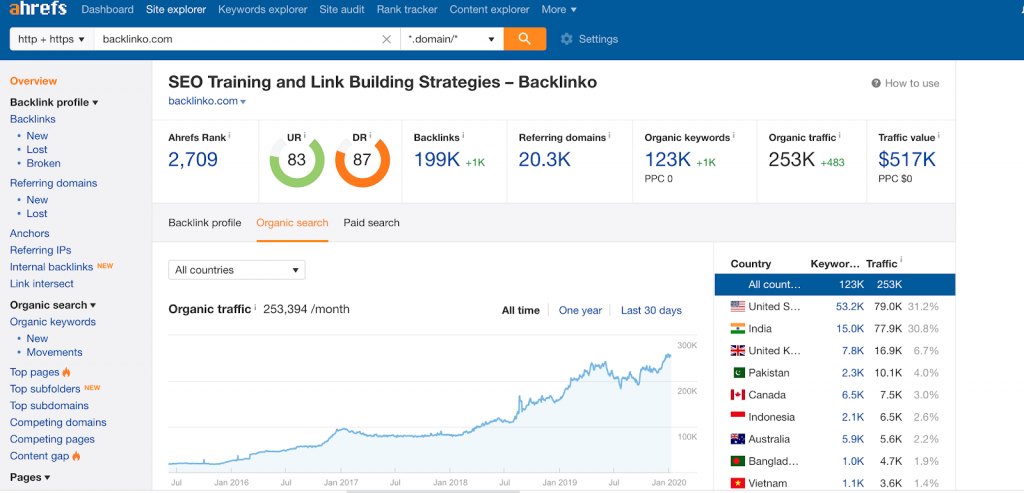Click info icon next to Referring domains

[x=609, y=136]
